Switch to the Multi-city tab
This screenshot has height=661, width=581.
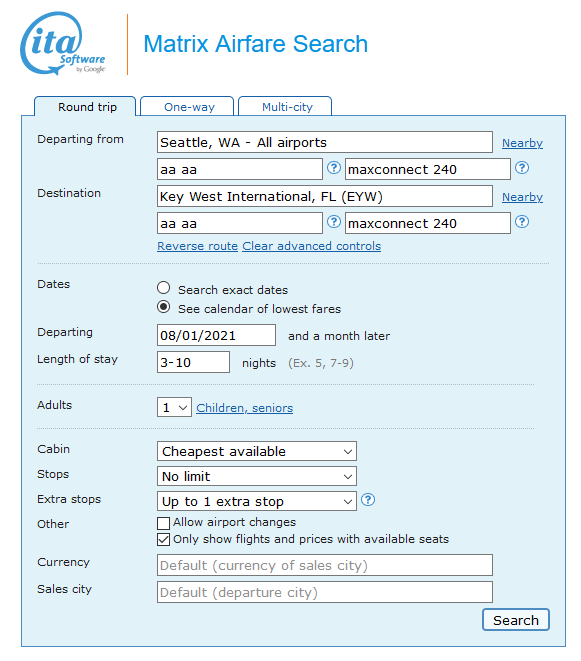(x=285, y=107)
